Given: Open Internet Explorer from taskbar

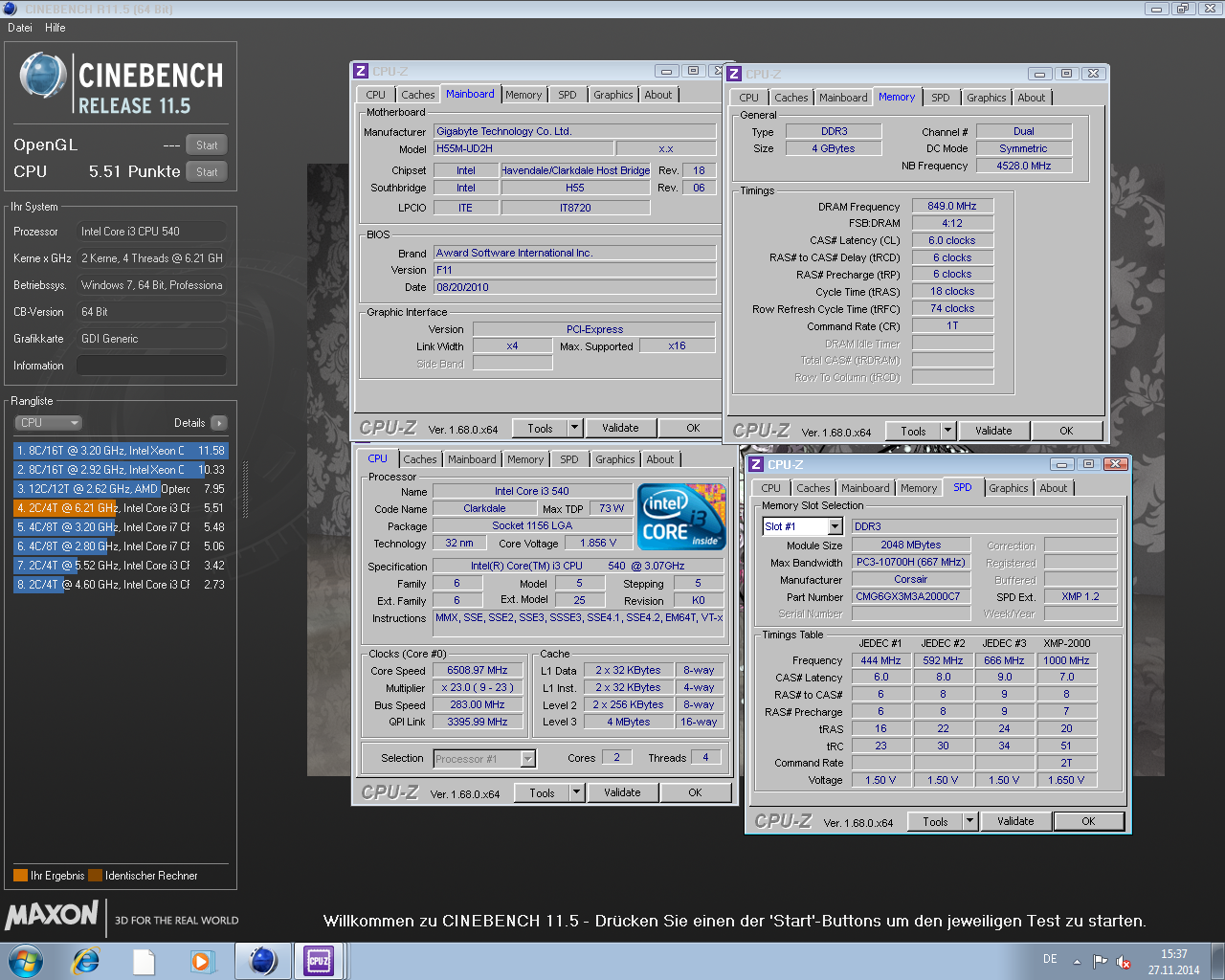Looking at the screenshot, I should (86, 960).
